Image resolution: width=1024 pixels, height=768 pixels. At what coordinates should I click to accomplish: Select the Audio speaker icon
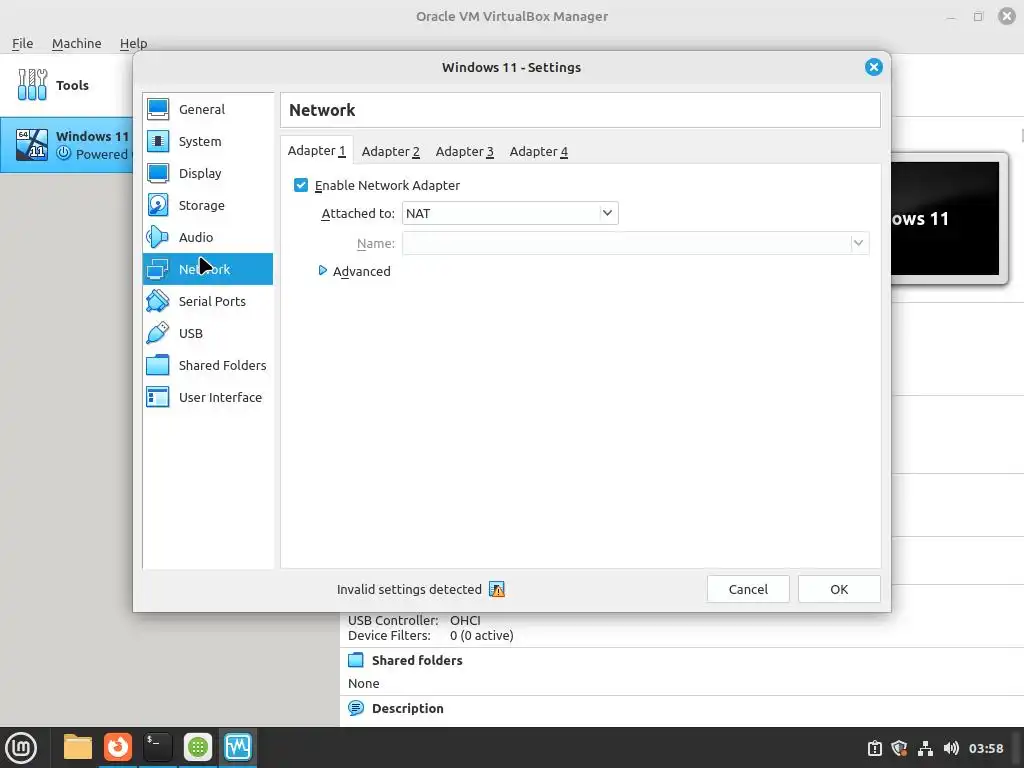(158, 237)
